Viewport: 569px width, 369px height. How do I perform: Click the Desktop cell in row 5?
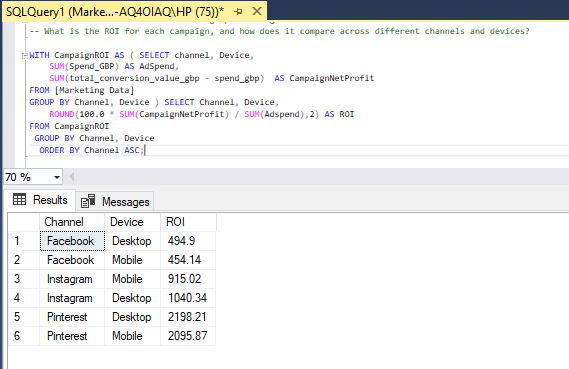132,317
